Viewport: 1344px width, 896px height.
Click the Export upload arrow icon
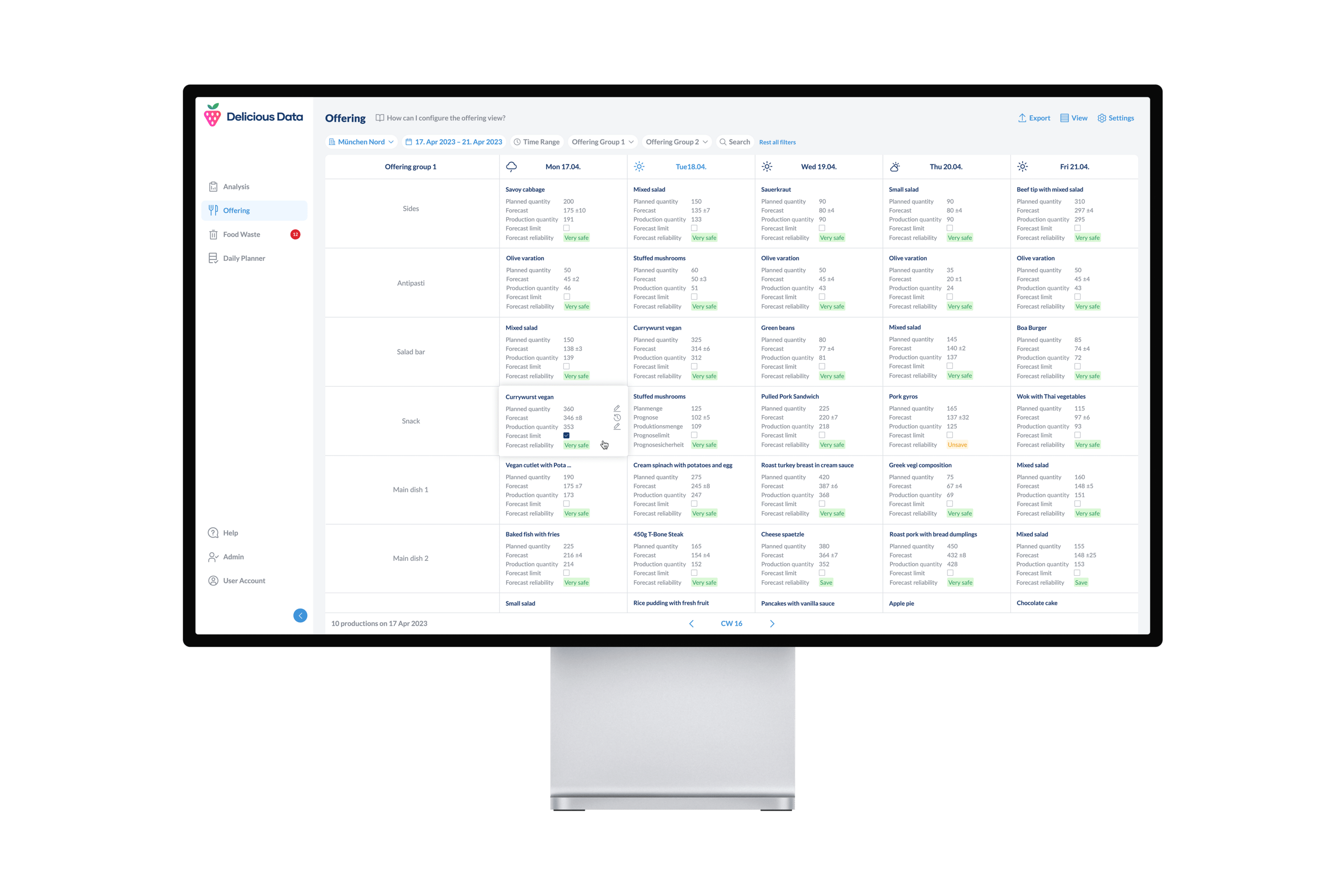tap(1022, 118)
